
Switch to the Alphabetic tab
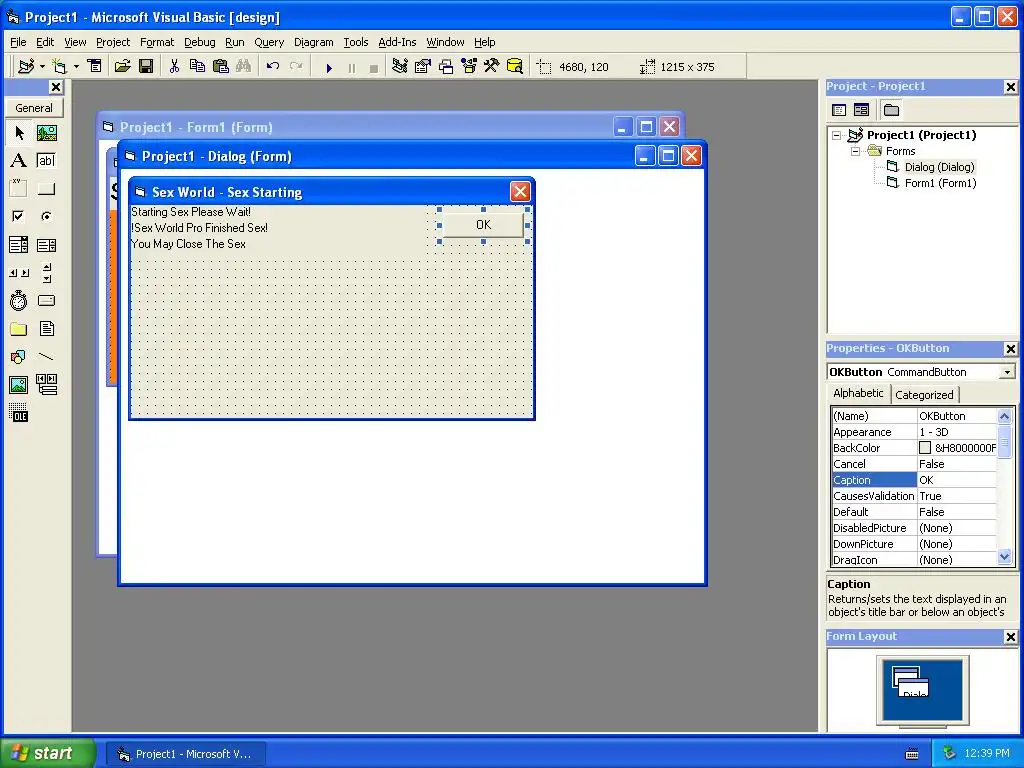point(858,393)
